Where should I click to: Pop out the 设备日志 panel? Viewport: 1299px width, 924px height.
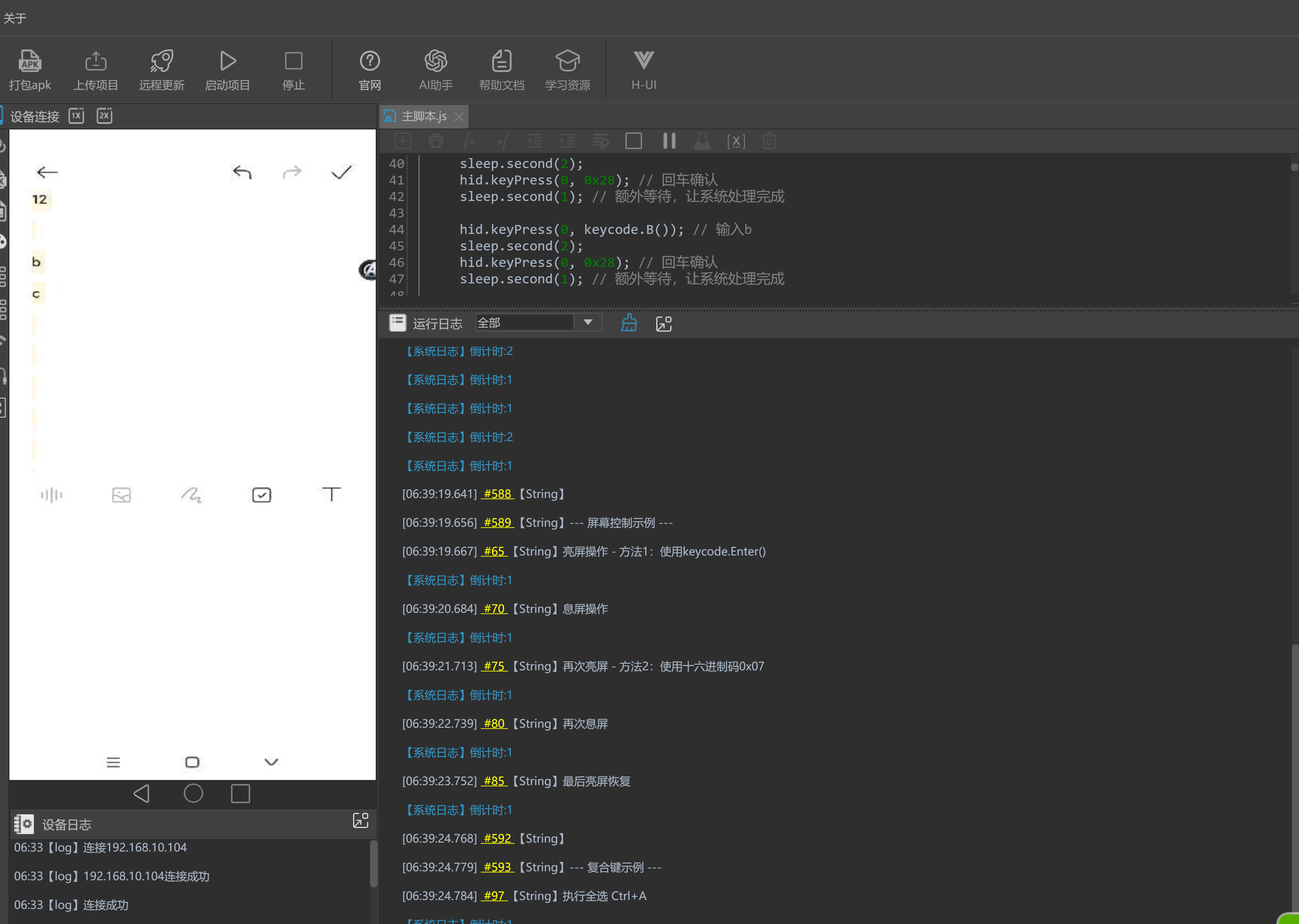pos(361,820)
